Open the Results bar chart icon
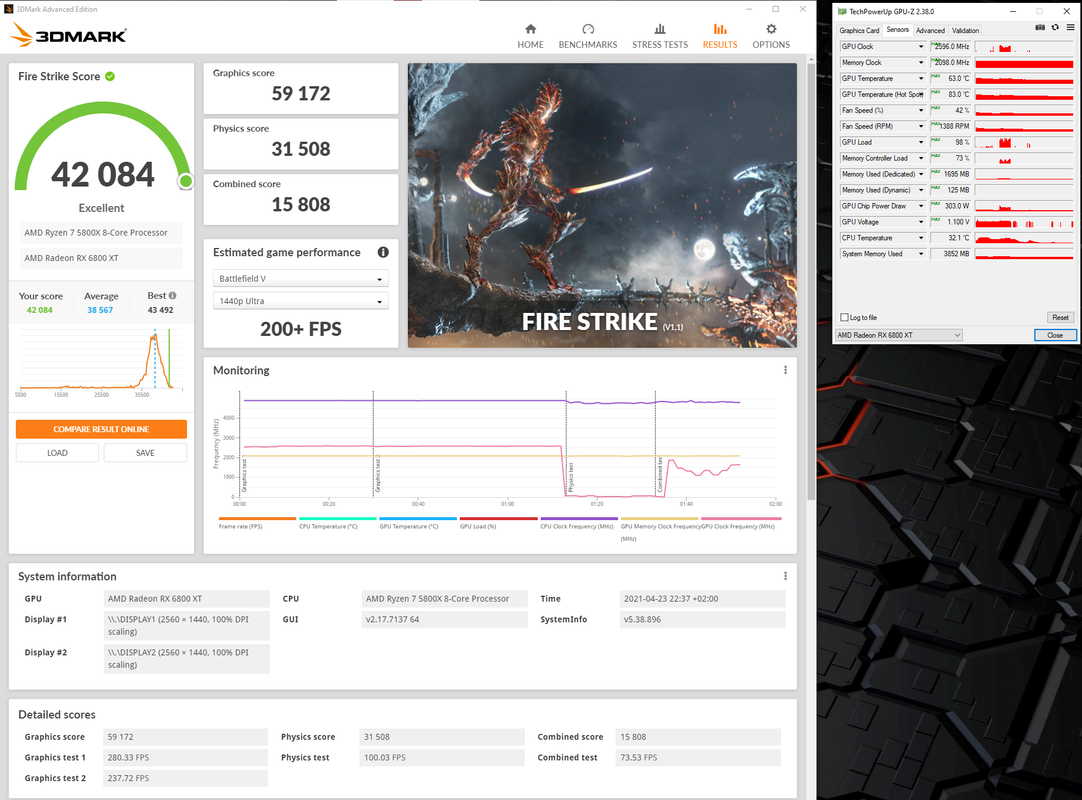 click(720, 29)
